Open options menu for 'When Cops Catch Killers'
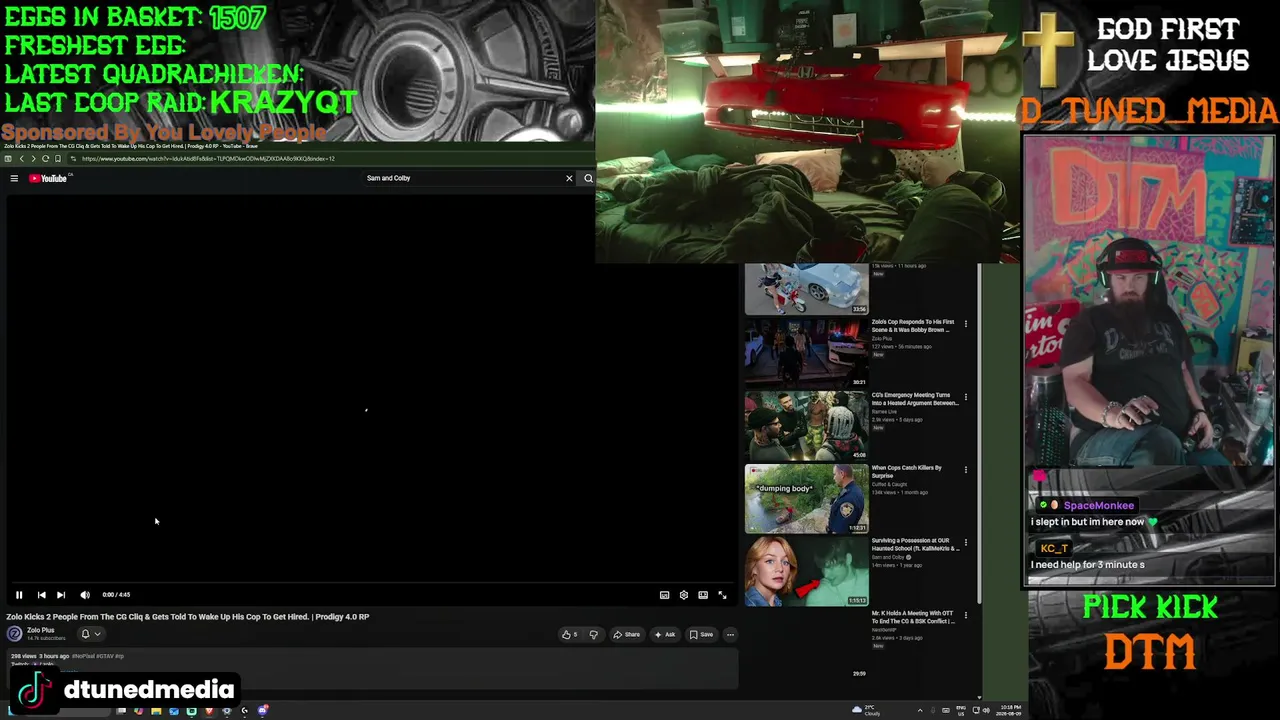Screen dimensions: 1280x720 click(966, 470)
